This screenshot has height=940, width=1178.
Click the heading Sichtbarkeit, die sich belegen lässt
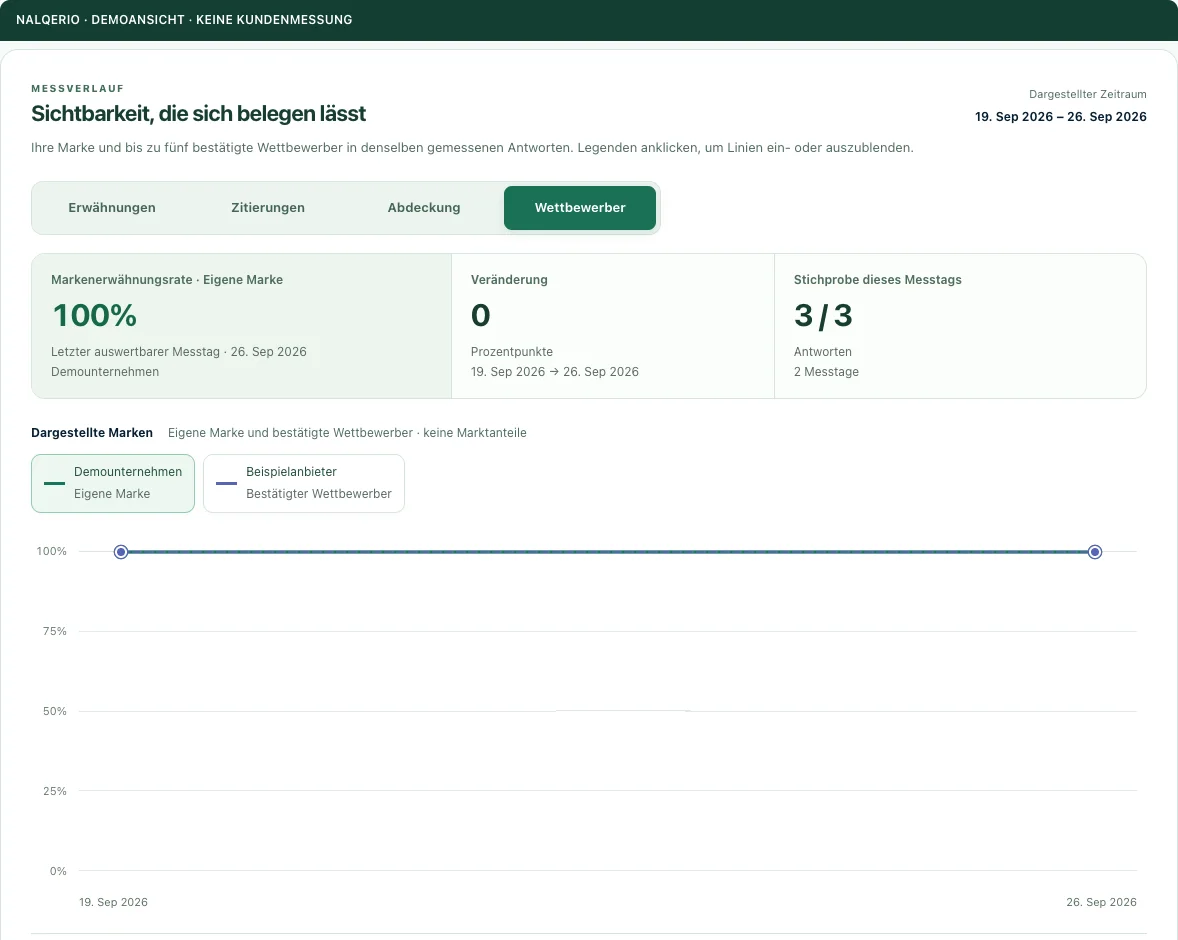[198, 113]
